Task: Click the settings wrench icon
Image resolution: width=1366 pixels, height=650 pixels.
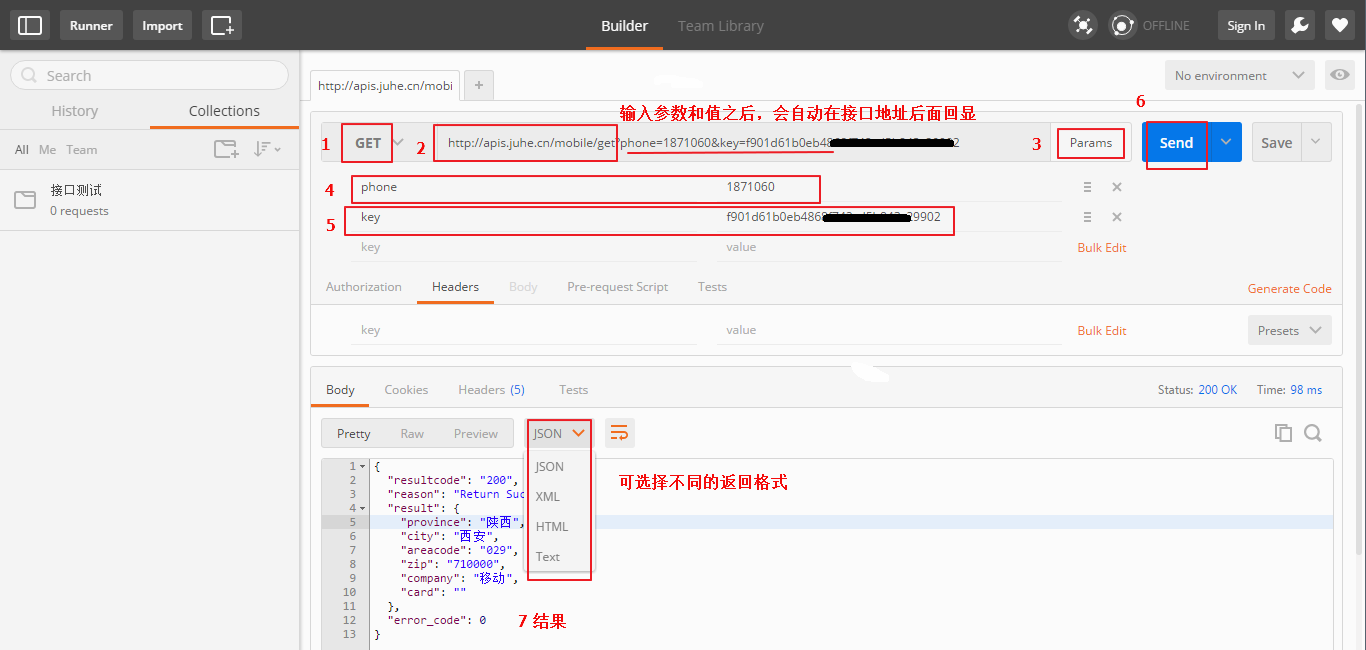Action: 1299,26
